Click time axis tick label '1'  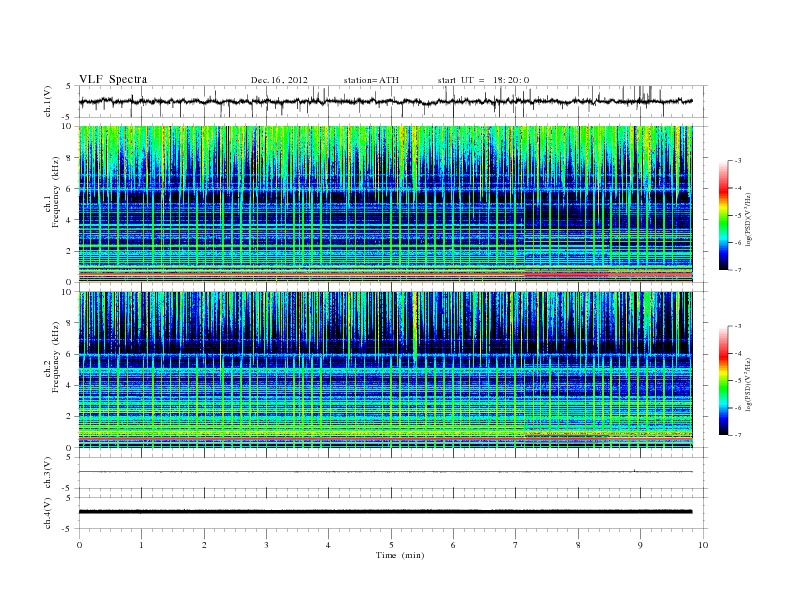click(141, 545)
